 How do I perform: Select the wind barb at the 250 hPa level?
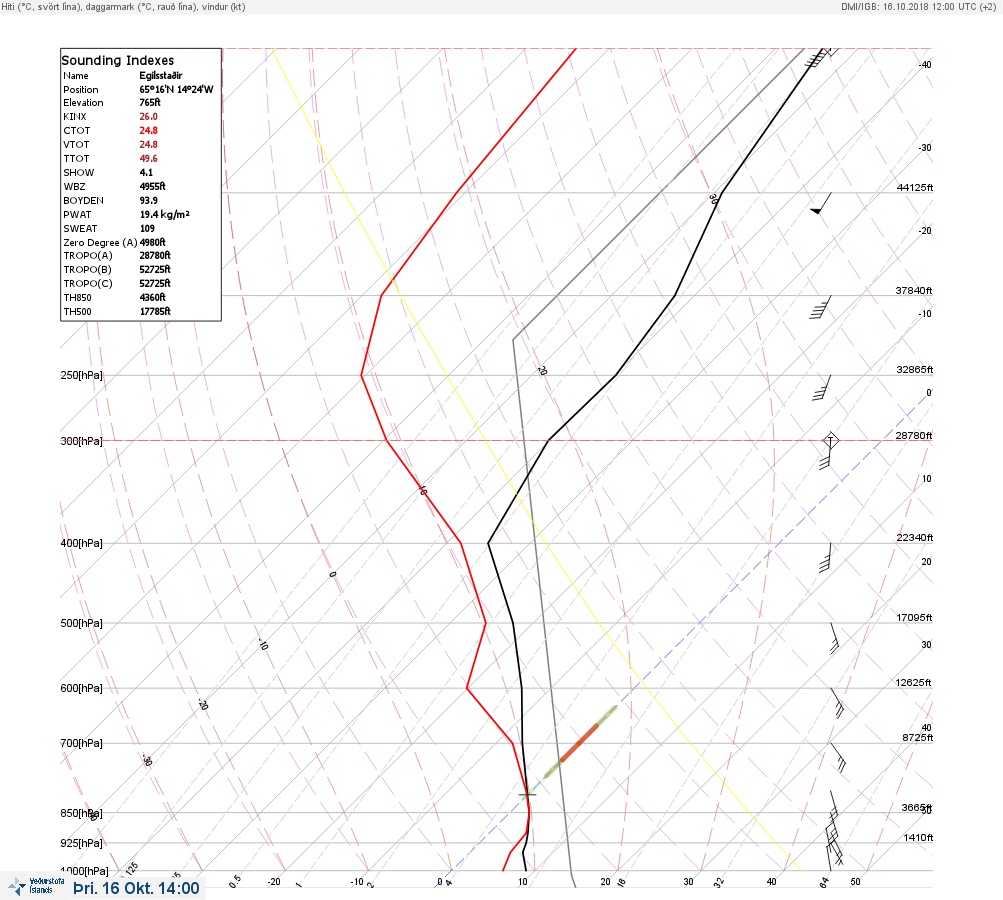(821, 388)
